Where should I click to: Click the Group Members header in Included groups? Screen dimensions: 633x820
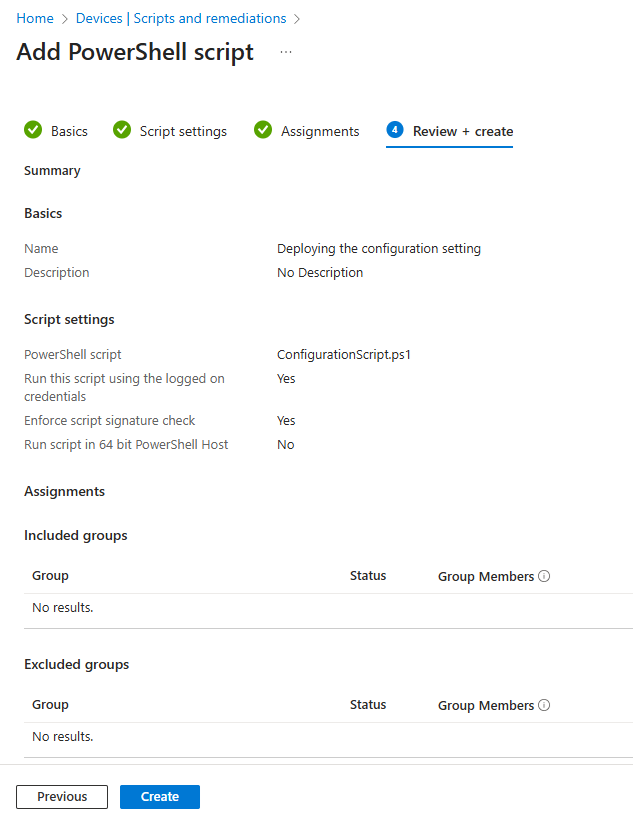click(x=486, y=576)
